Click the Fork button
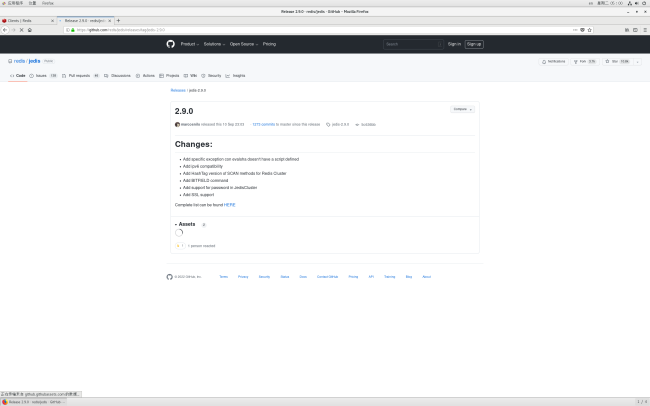This screenshot has width=650, height=406. 585,61
